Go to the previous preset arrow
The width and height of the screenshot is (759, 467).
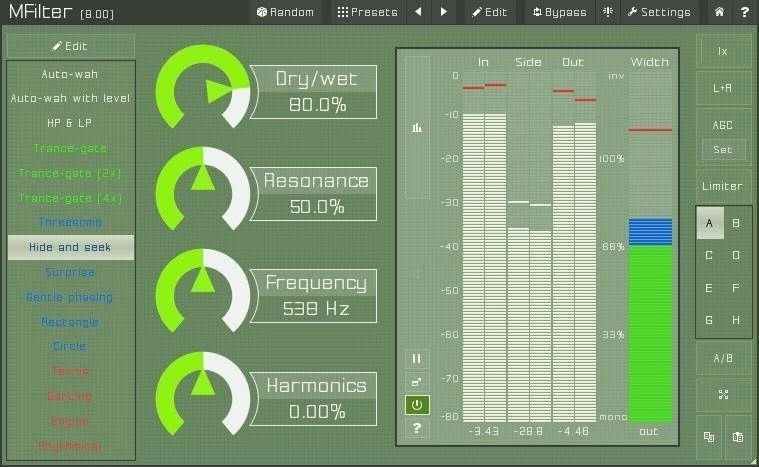[418, 12]
